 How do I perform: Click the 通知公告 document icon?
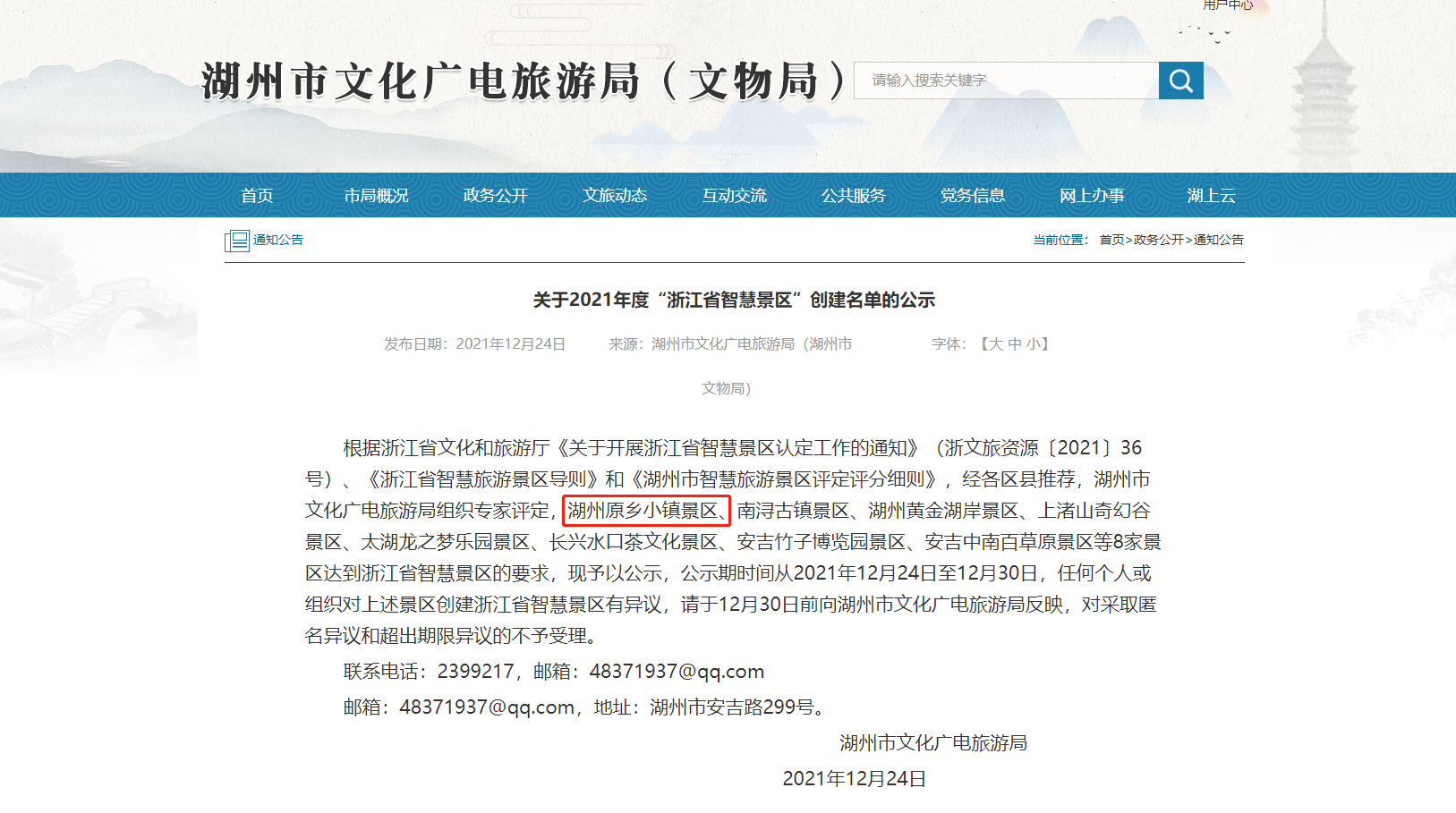(x=237, y=241)
